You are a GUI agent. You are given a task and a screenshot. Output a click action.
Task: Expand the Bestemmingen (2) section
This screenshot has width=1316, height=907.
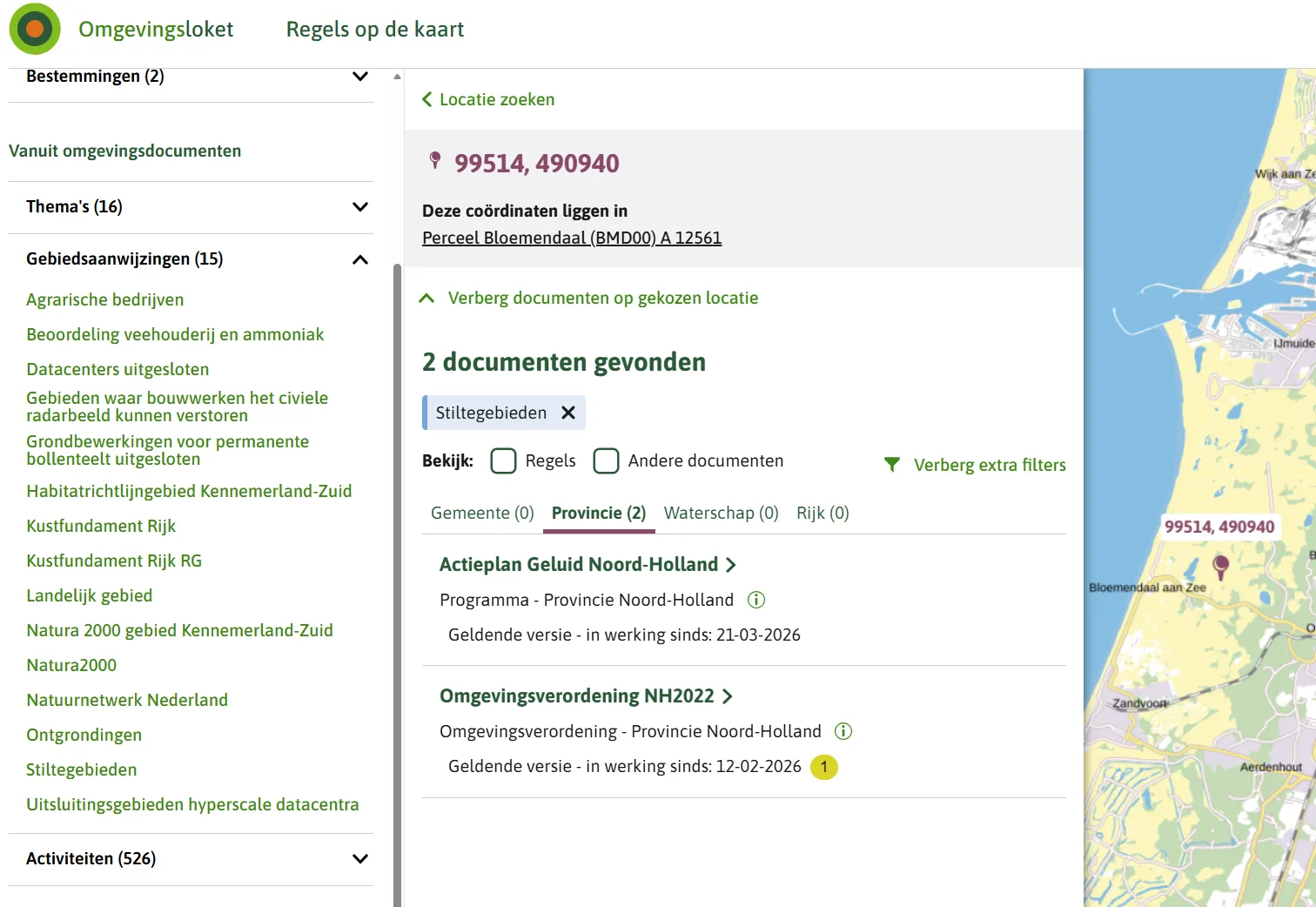191,77
